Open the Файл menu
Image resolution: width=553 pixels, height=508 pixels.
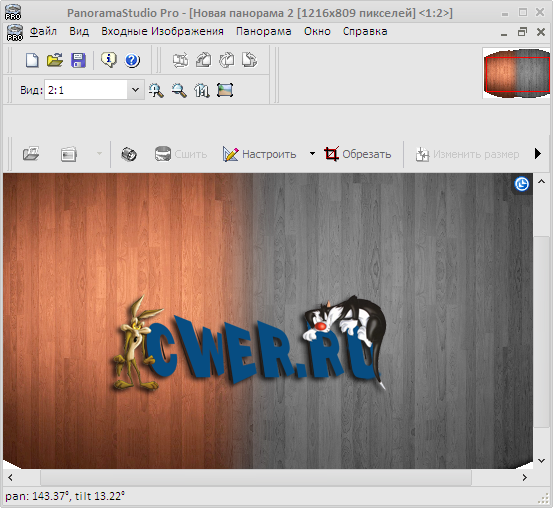click(43, 31)
